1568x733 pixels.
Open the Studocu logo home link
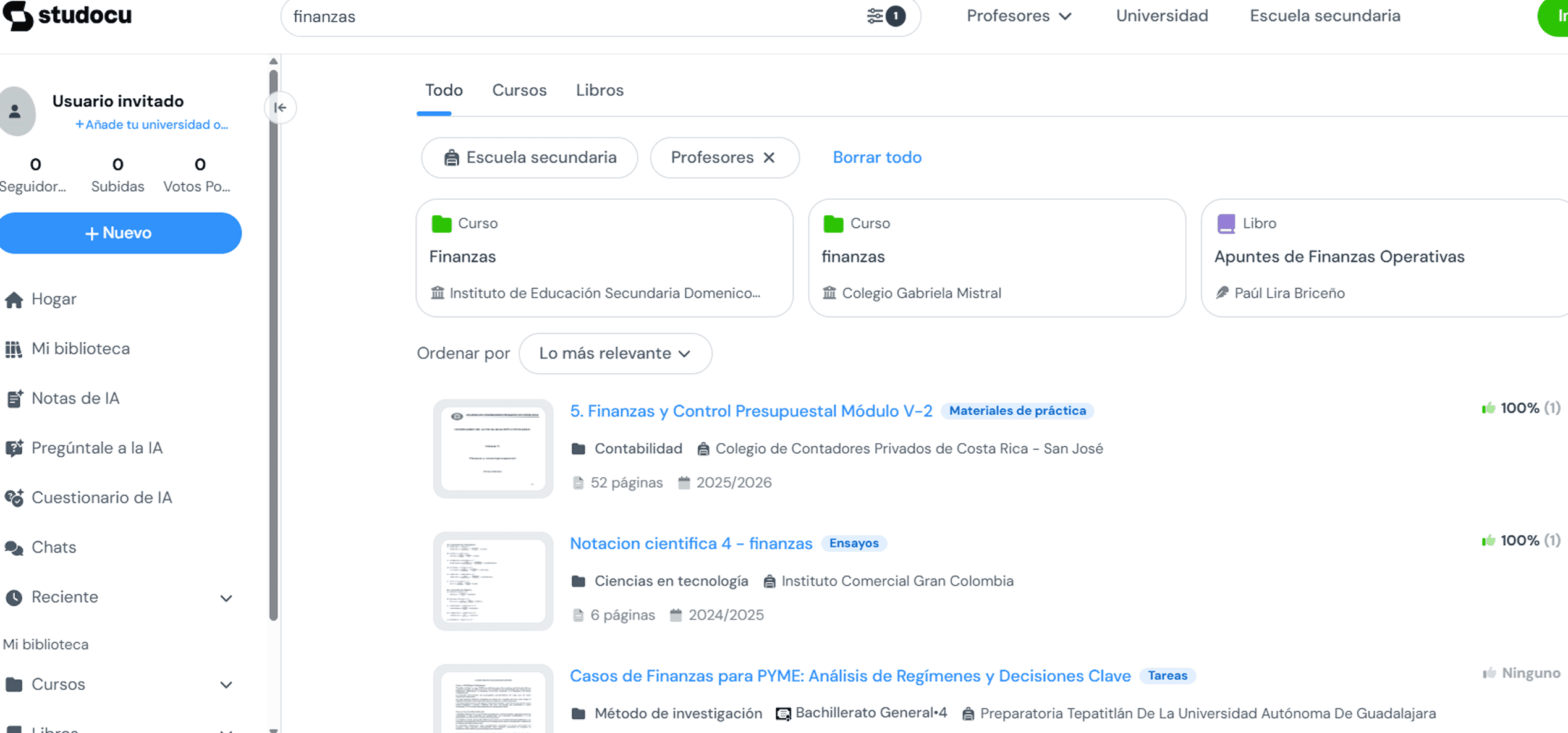[67, 15]
